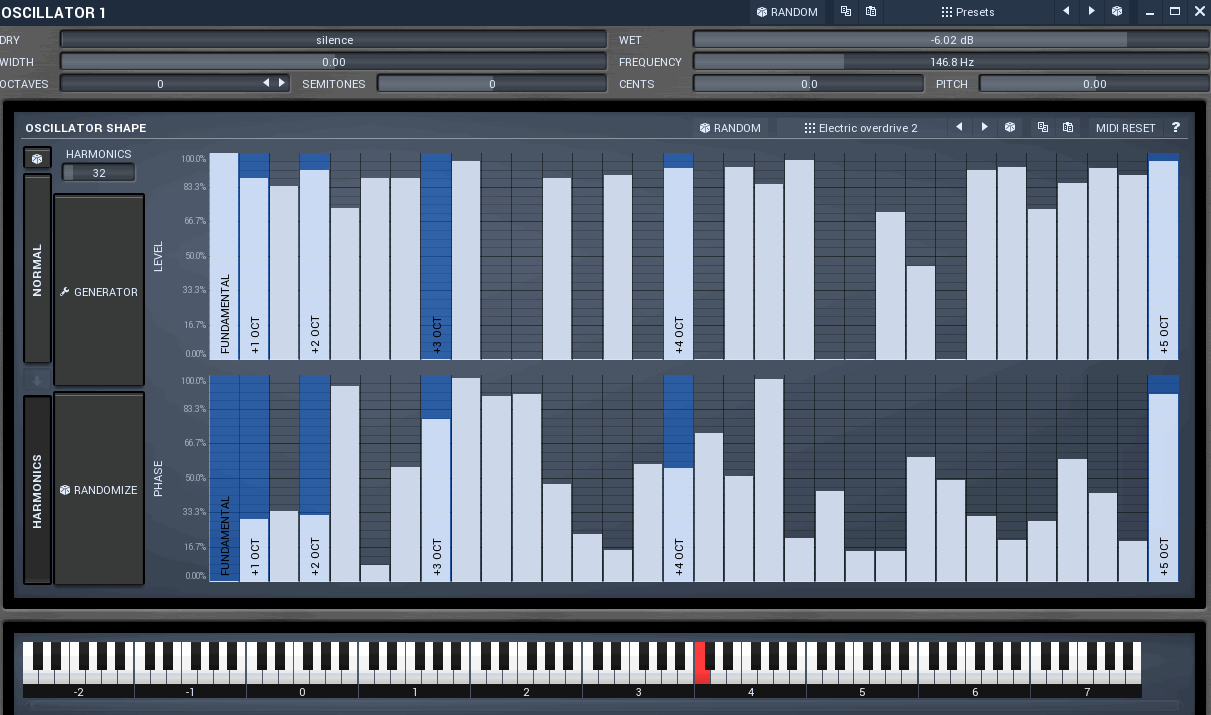The height and width of the screenshot is (715, 1211).
Task: Click the red highlighted piano key
Action: click(x=700, y=665)
